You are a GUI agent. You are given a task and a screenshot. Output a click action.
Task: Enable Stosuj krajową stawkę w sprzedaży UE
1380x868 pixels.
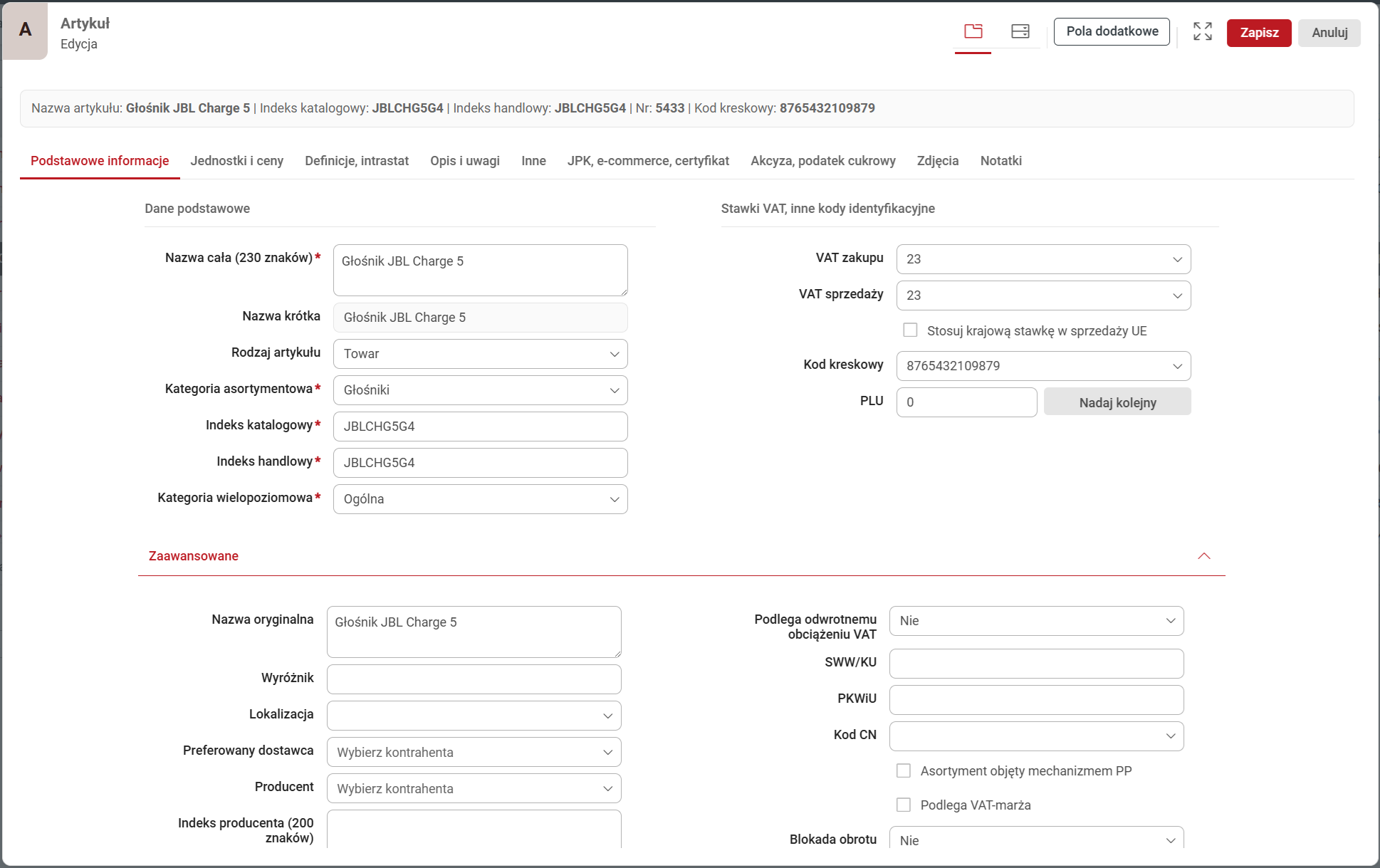(x=910, y=330)
